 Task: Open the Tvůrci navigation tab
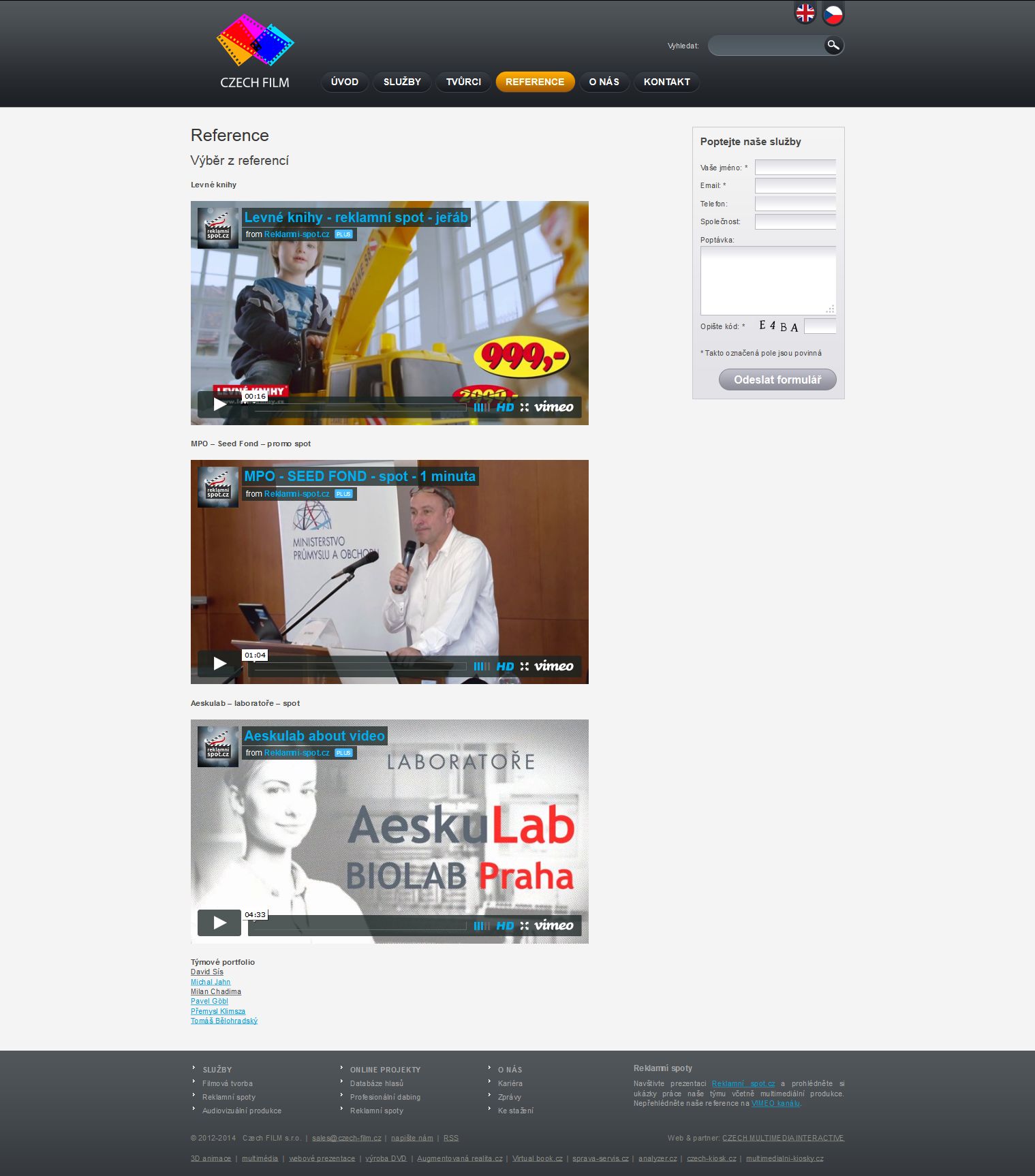(x=463, y=82)
